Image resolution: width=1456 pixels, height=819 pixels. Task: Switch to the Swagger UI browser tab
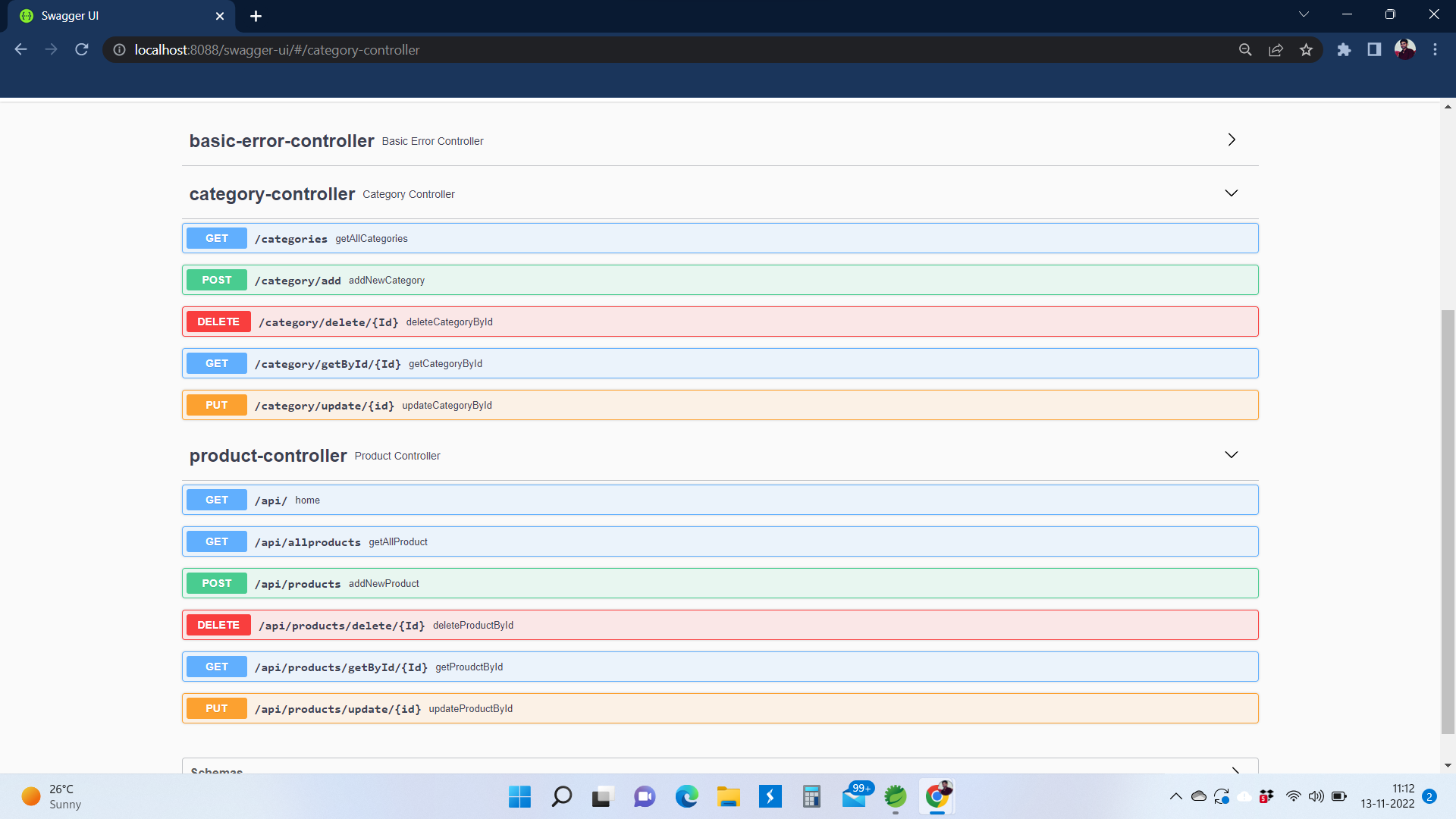pyautogui.click(x=114, y=15)
